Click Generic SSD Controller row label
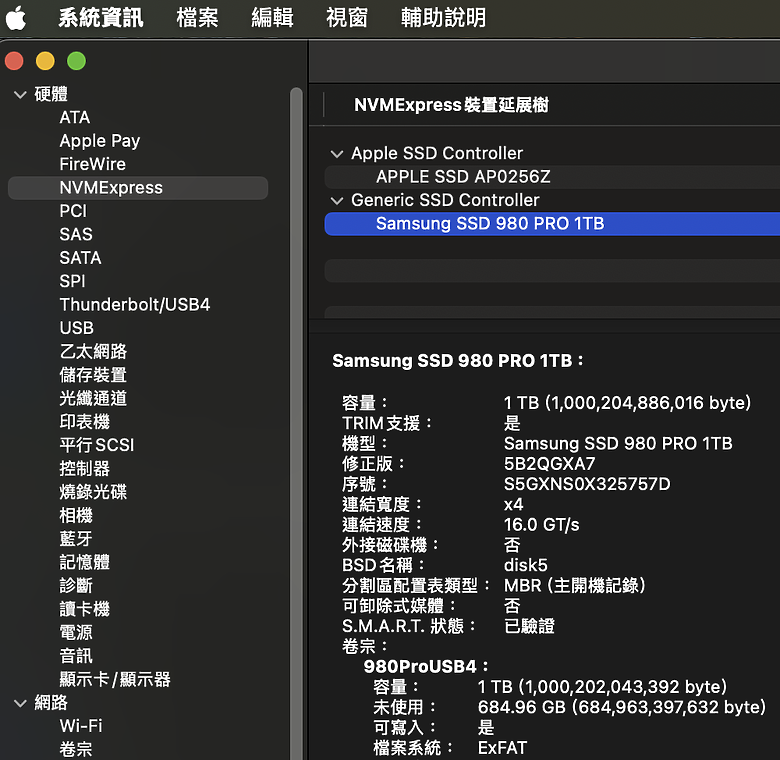This screenshot has width=780, height=760. click(445, 200)
